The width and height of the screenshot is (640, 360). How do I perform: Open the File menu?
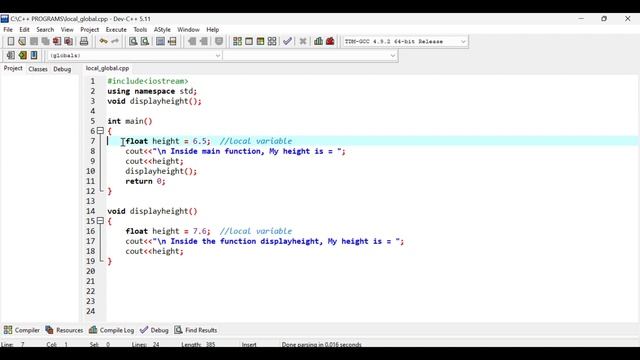pyautogui.click(x=8, y=29)
